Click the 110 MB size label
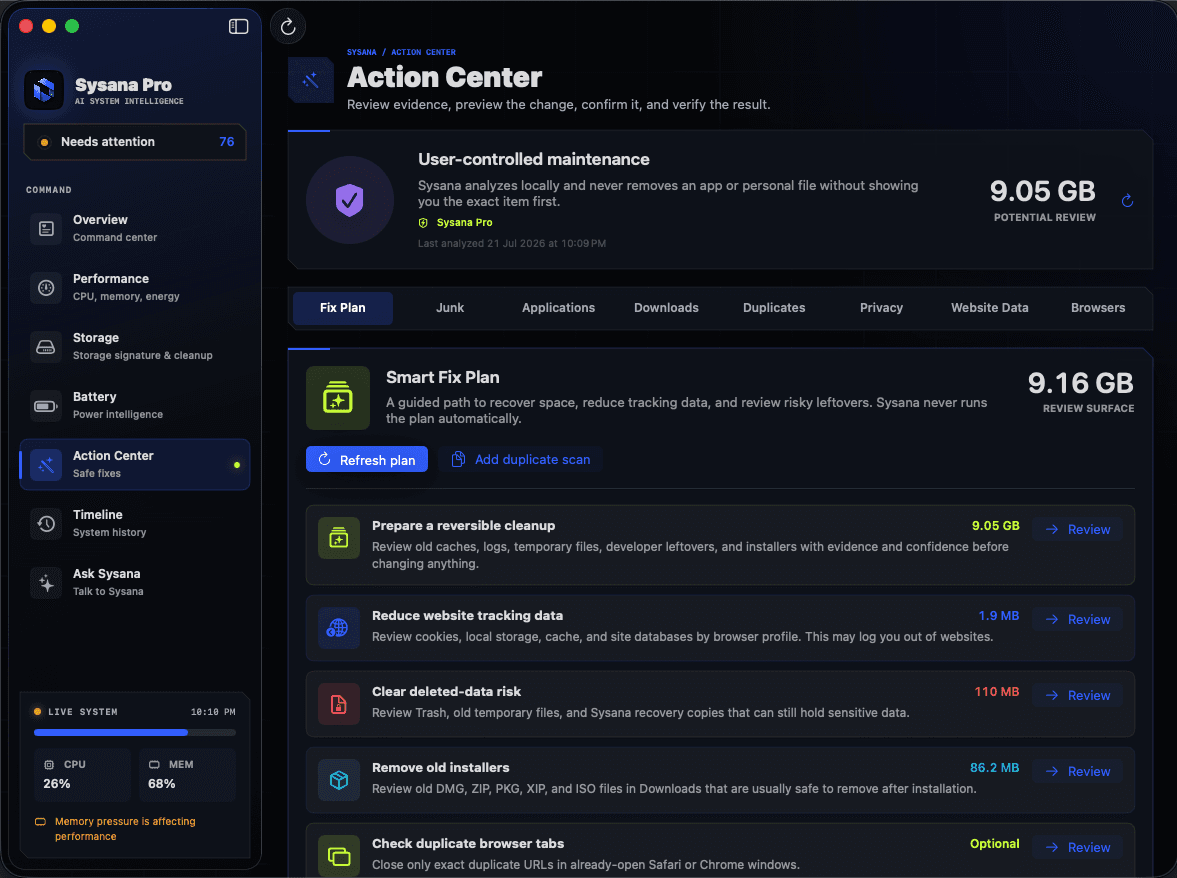Screen dimensions: 1177x878 pos(997,692)
